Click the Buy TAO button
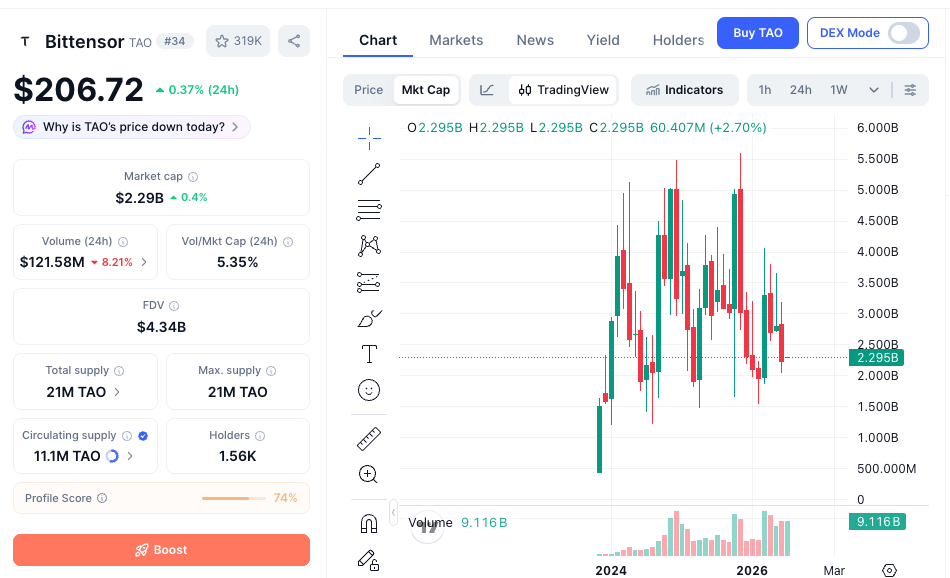 pos(758,33)
